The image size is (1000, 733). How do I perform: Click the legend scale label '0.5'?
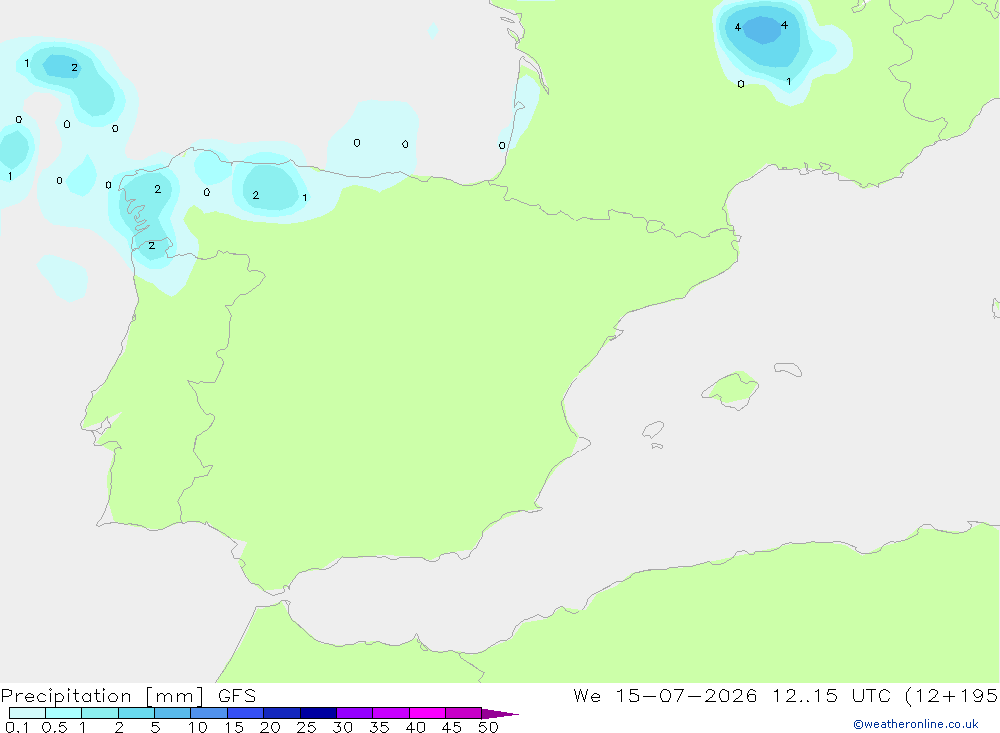coord(54,727)
